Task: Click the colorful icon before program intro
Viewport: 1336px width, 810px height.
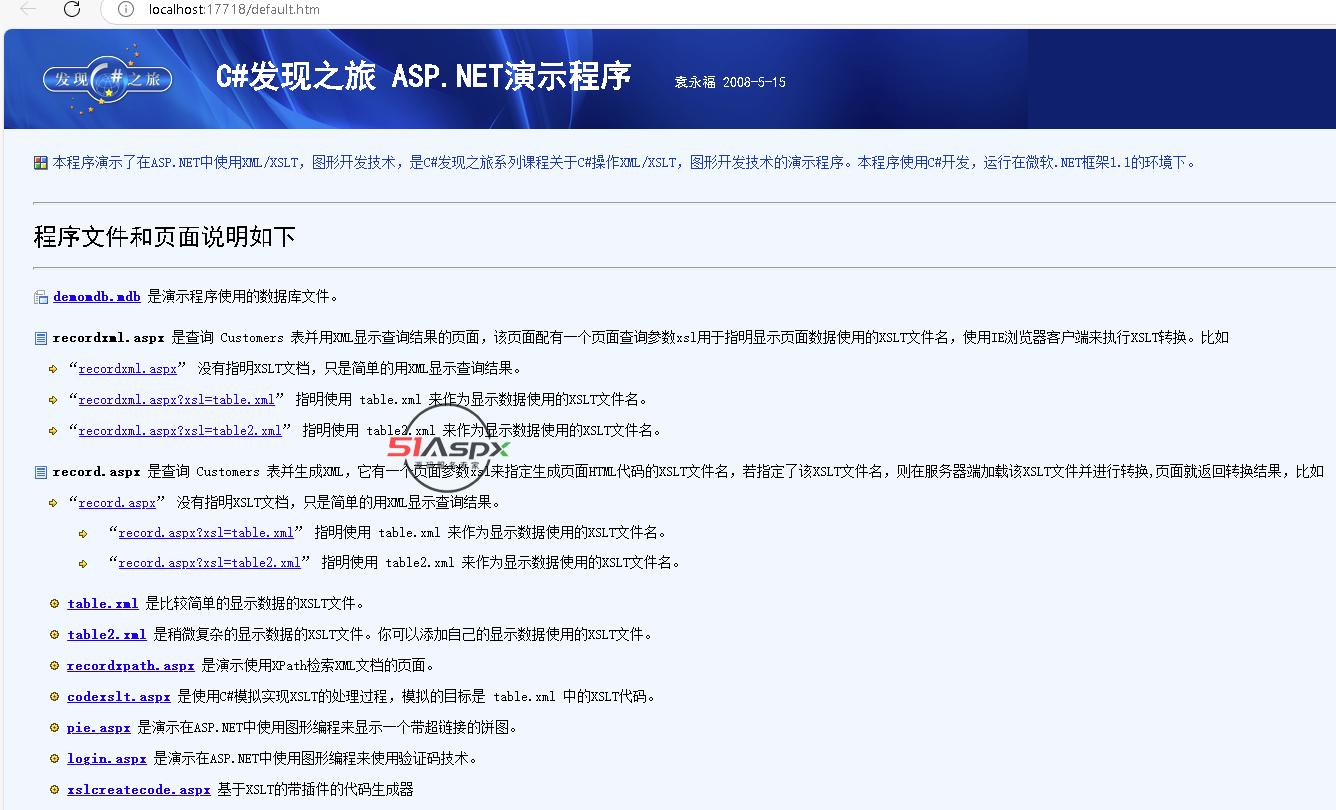Action: 41,163
